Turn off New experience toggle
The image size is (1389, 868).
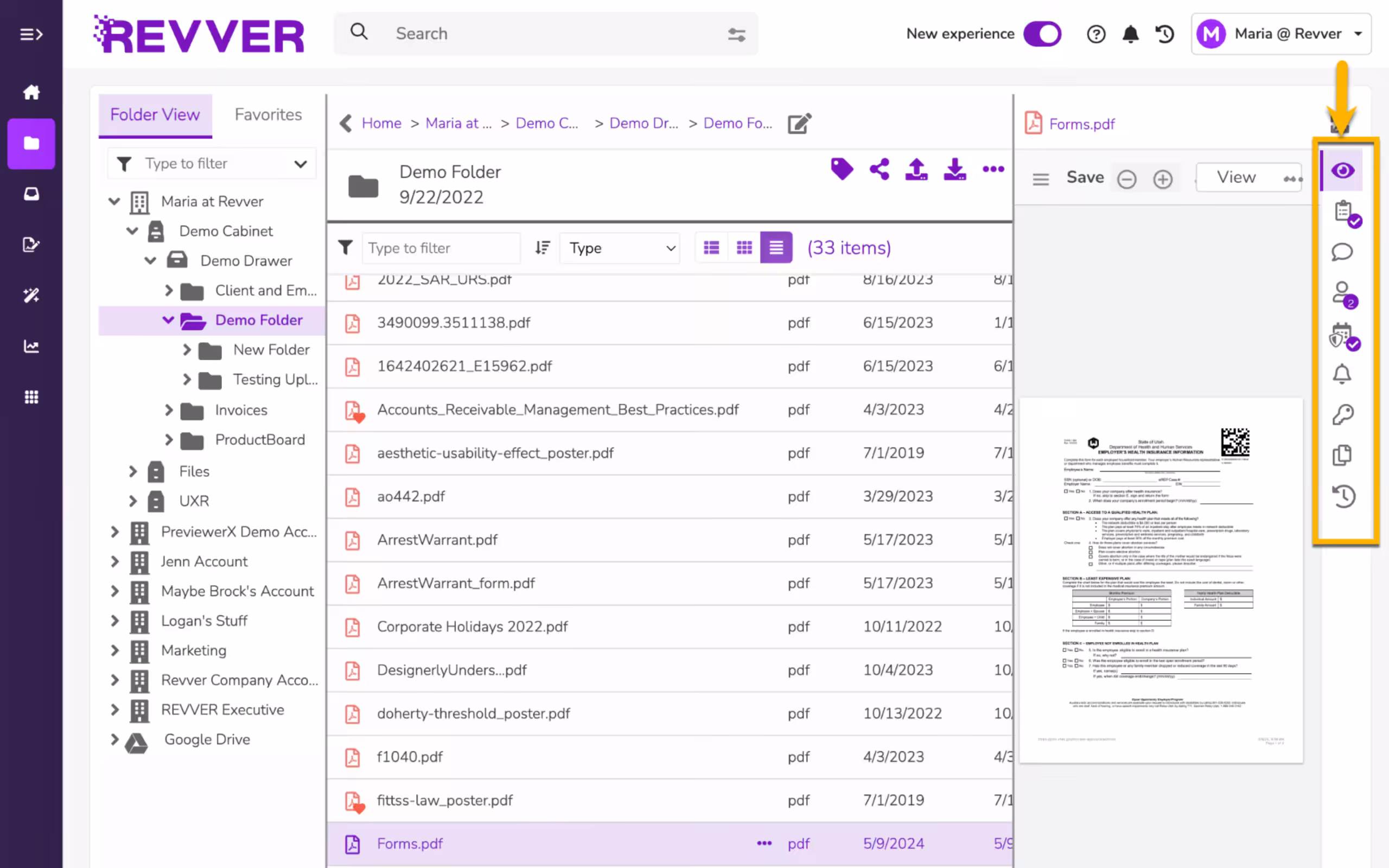click(1042, 34)
